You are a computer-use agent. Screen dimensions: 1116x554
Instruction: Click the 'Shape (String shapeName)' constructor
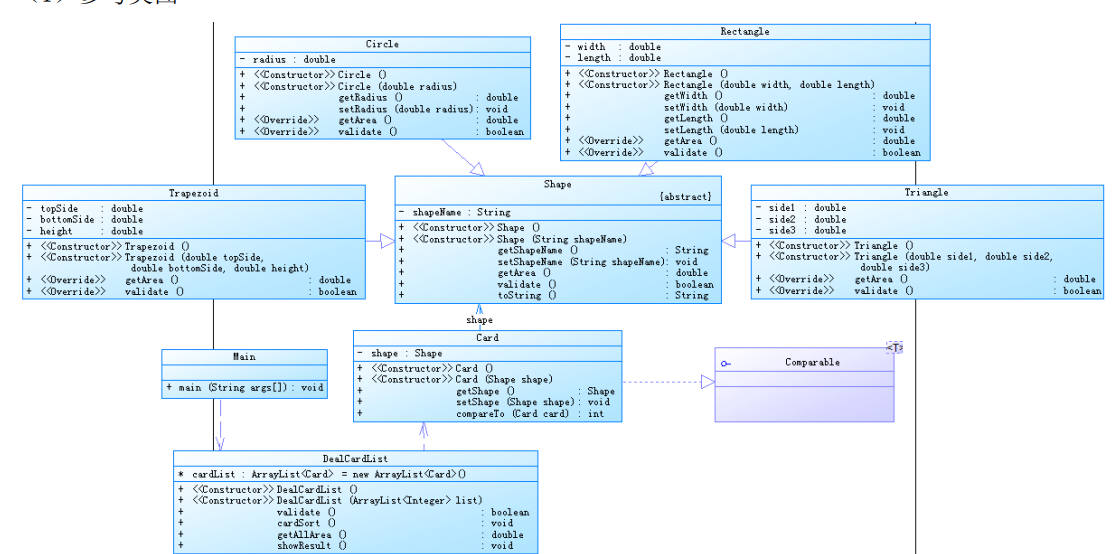[x=562, y=239]
